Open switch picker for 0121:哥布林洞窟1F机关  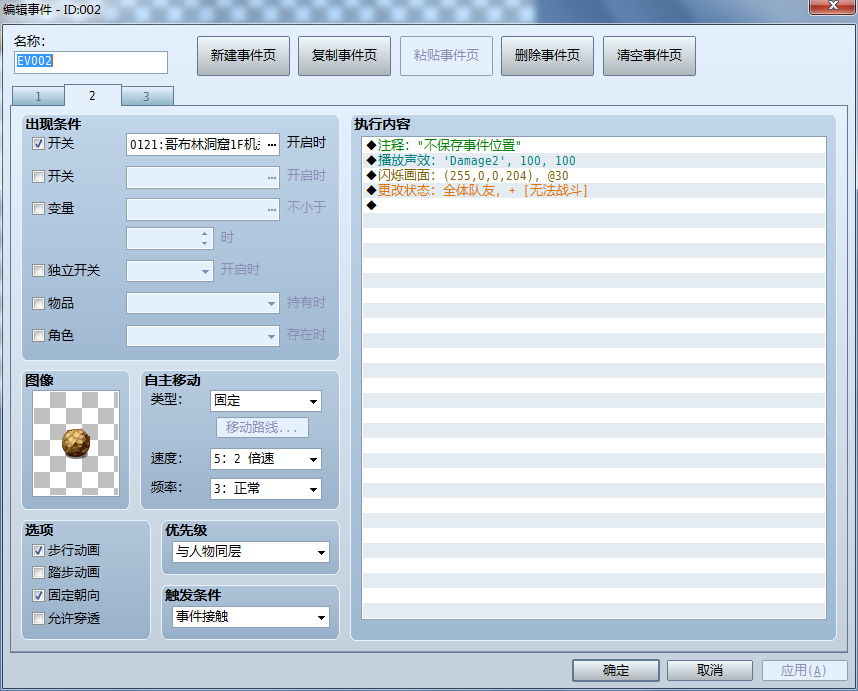click(272, 145)
